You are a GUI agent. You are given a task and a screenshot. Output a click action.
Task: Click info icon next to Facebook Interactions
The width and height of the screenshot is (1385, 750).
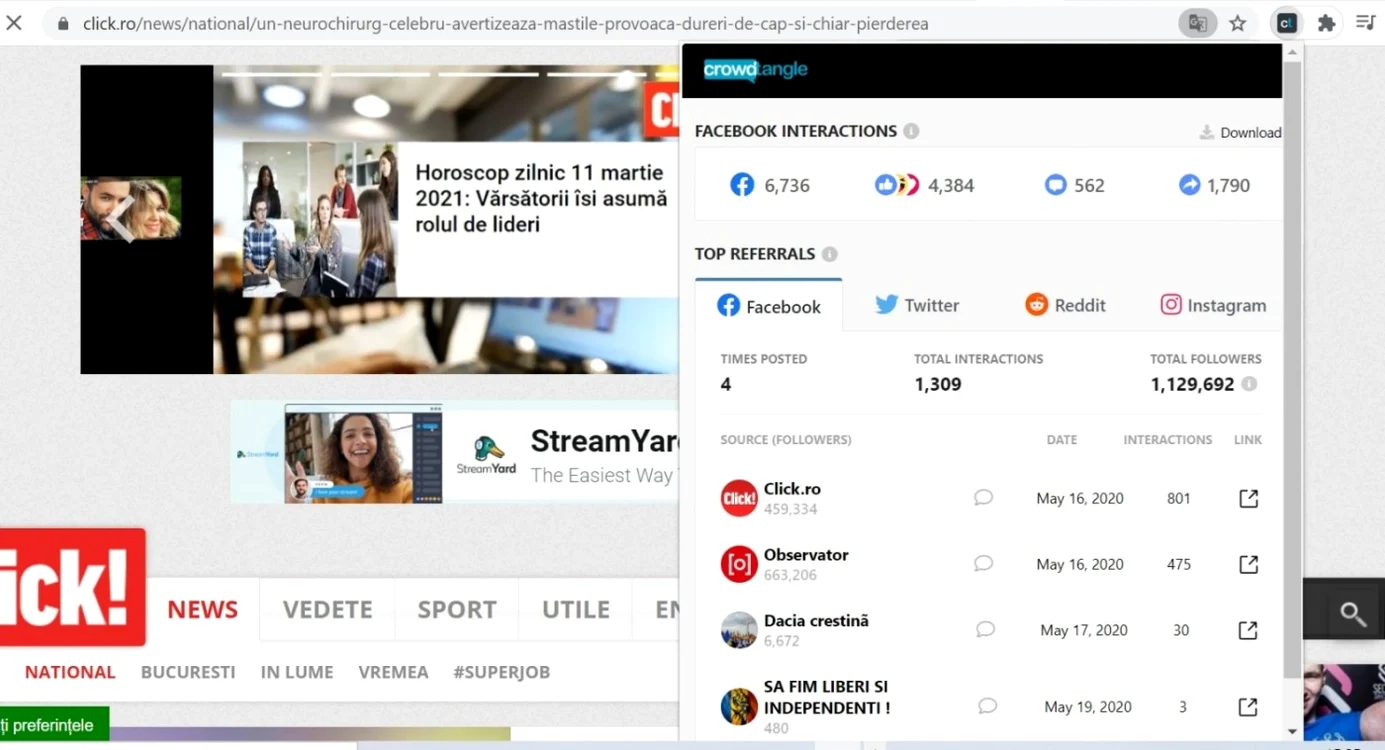[x=911, y=131]
